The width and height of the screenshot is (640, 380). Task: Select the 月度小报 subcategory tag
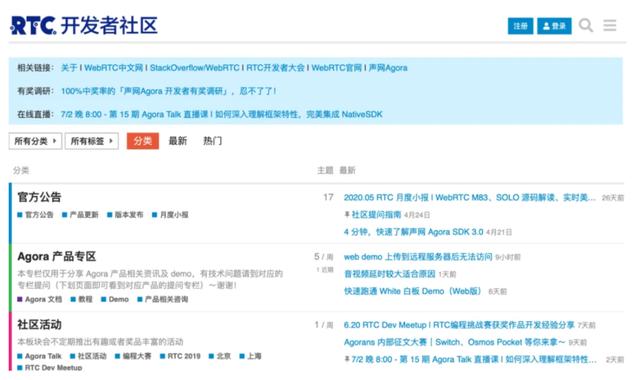[x=170, y=215]
